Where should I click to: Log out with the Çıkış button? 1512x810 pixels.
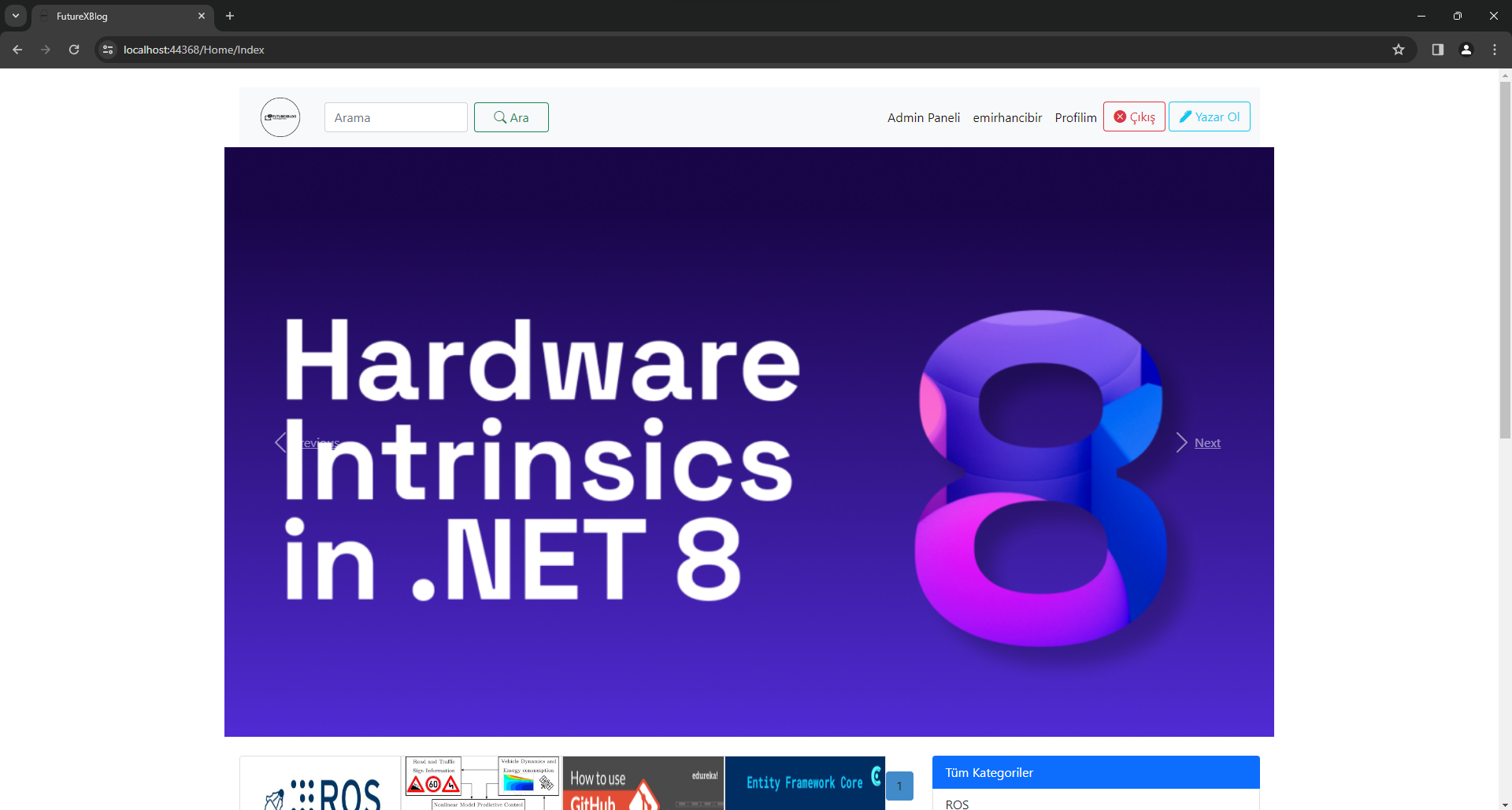(1134, 117)
